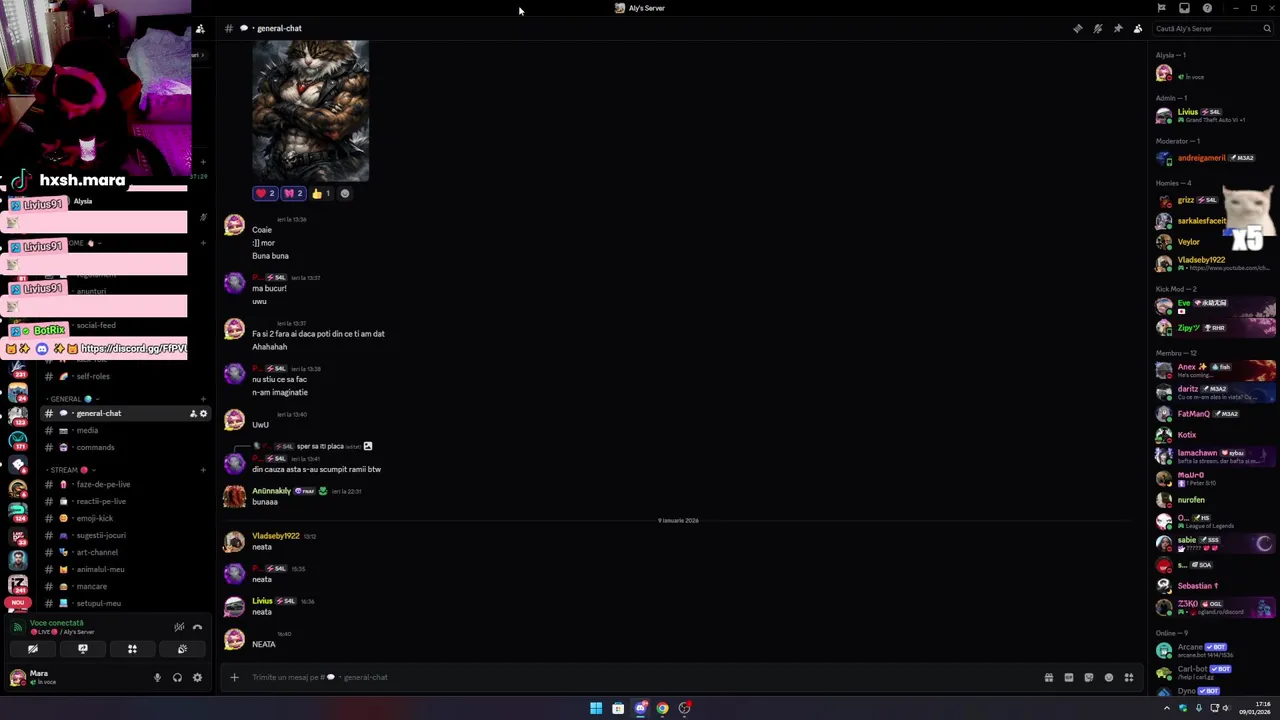Click Anünnakiy username in the chat
Screen dimensions: 1280x720
[271, 491]
